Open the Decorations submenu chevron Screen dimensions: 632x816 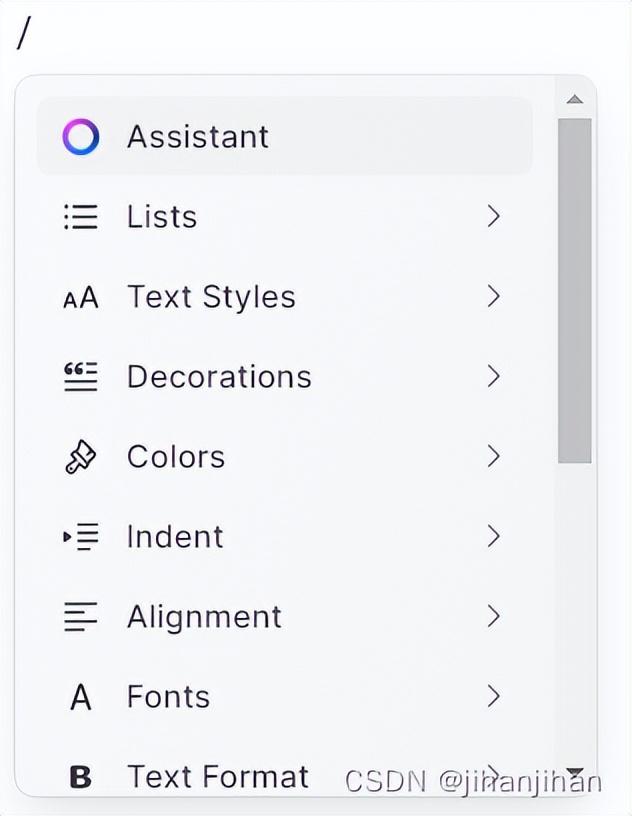[x=493, y=377]
